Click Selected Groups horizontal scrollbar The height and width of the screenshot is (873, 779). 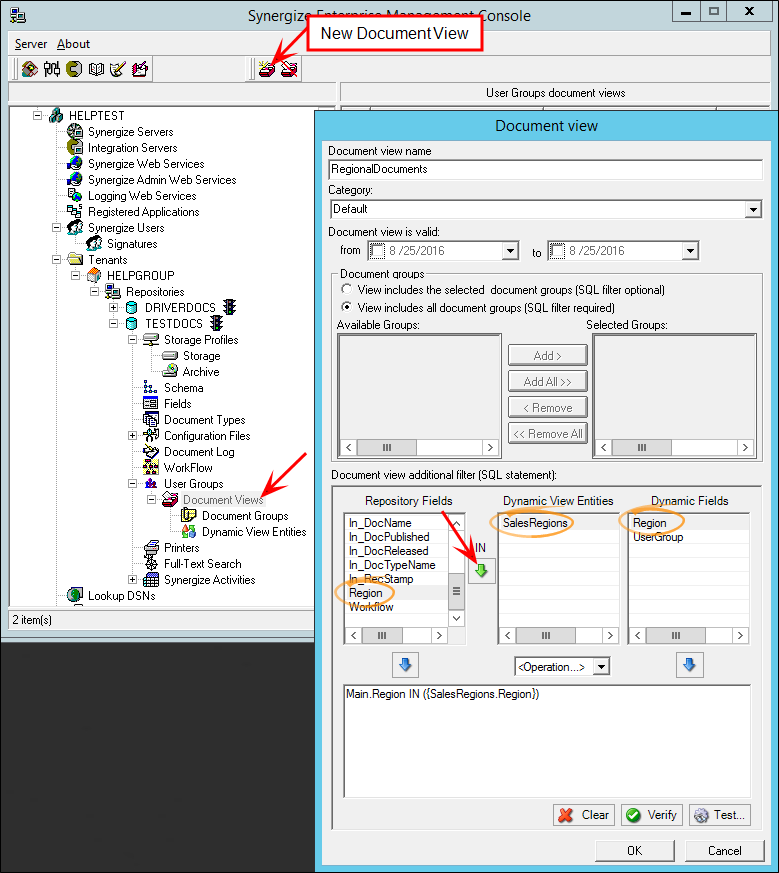click(x=674, y=448)
